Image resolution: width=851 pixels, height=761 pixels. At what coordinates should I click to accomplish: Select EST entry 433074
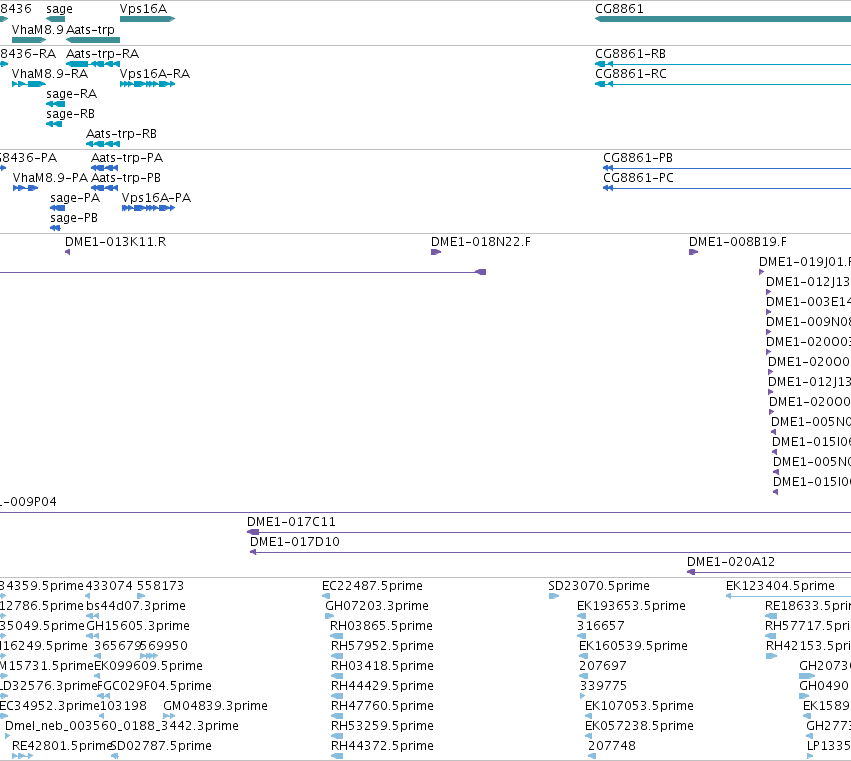(88, 597)
